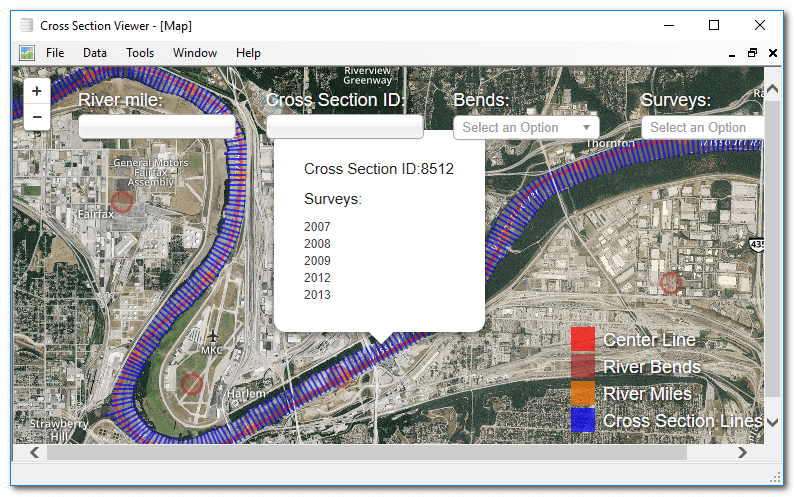Click the Cross Section ID input field
This screenshot has width=795, height=497.
[x=345, y=126]
